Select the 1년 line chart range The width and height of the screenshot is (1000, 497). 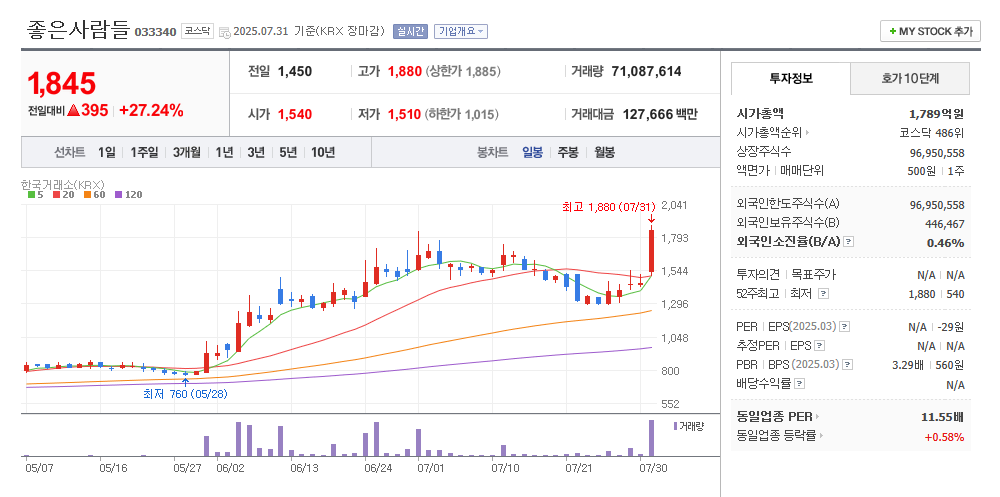point(224,152)
